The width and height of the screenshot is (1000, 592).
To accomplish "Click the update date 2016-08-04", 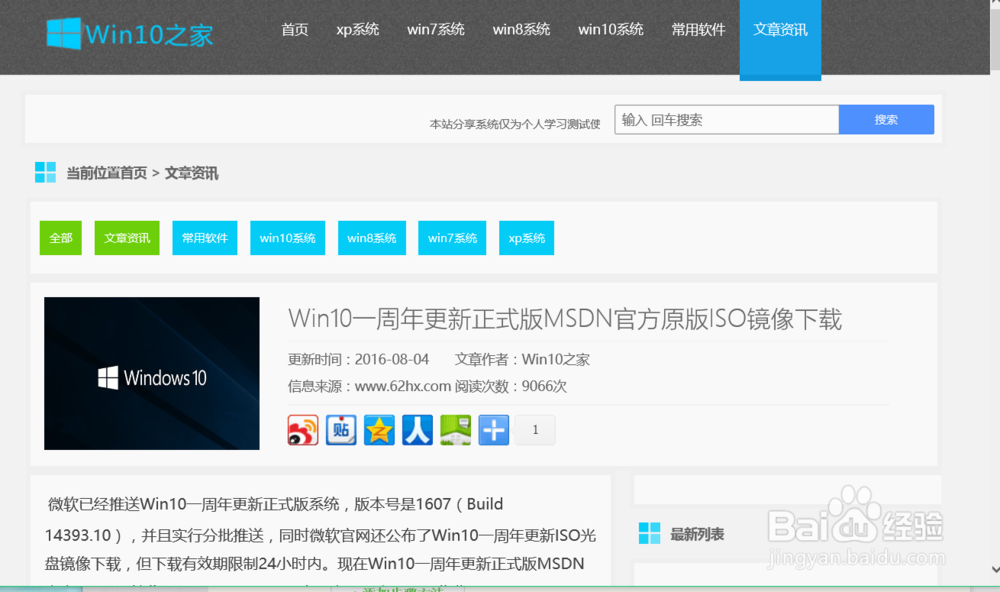I will (392, 359).
